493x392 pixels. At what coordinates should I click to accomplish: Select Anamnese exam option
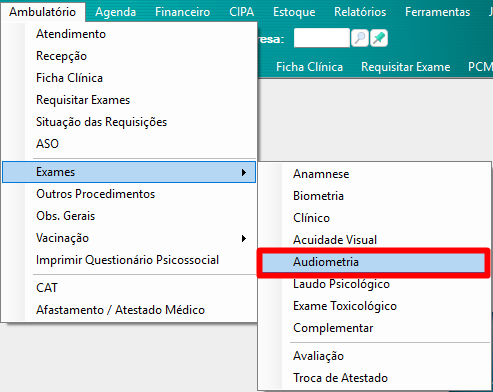321,174
